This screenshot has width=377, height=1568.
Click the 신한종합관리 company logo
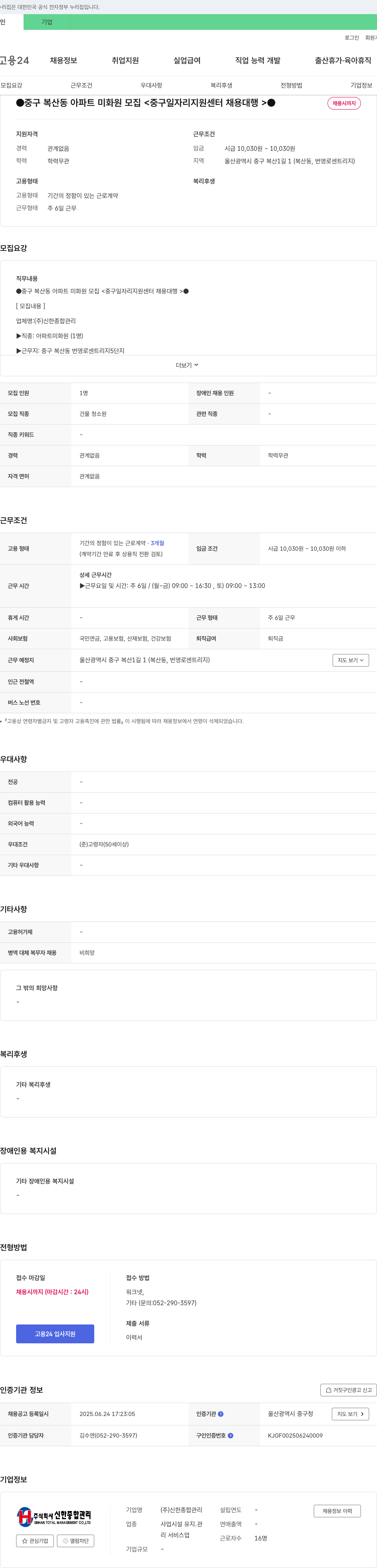pyautogui.click(x=54, y=1516)
